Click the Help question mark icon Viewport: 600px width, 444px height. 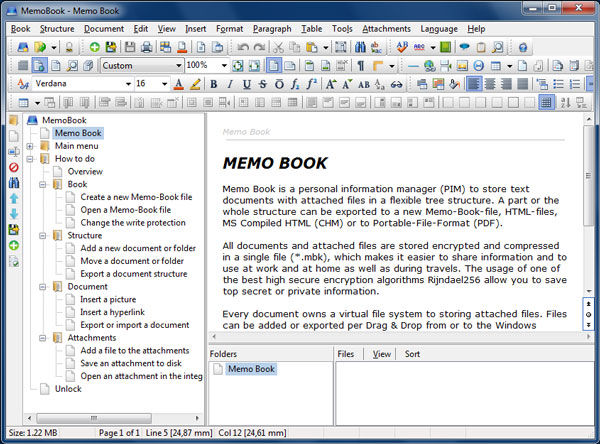click(523, 47)
